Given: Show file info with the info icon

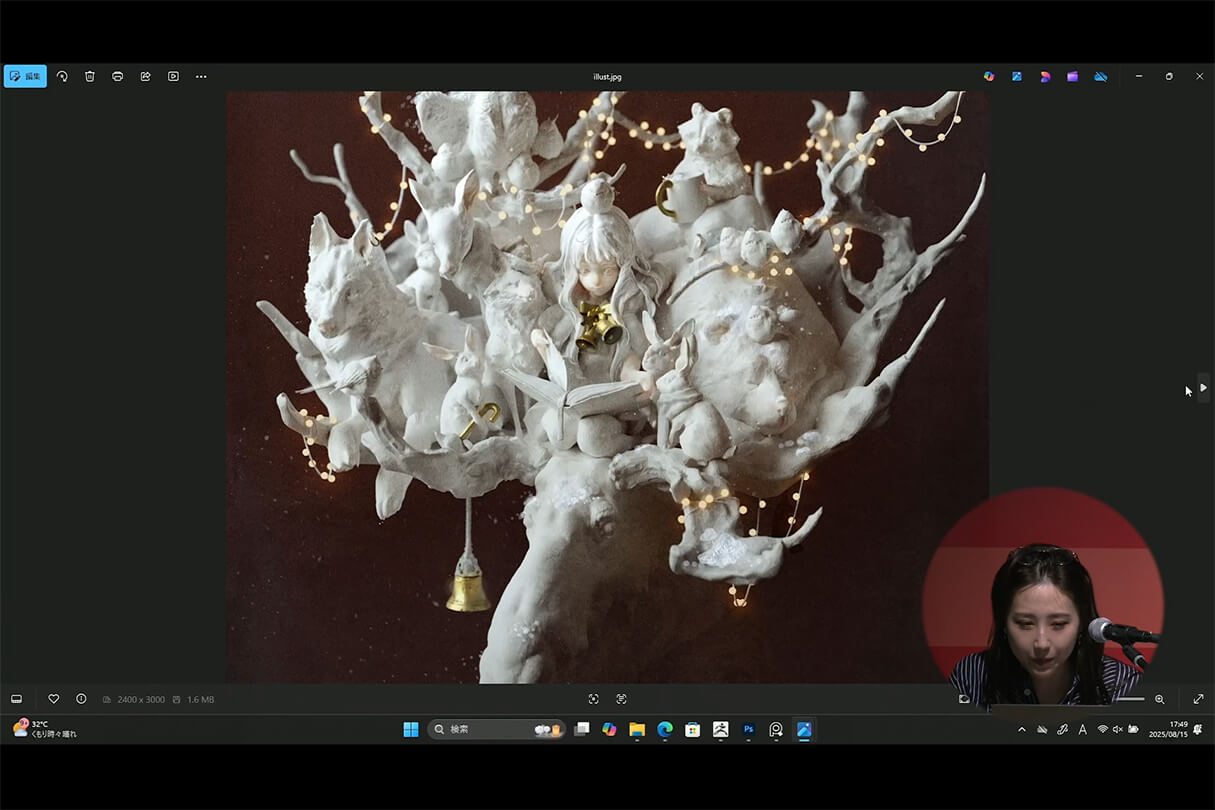Looking at the screenshot, I should point(81,699).
